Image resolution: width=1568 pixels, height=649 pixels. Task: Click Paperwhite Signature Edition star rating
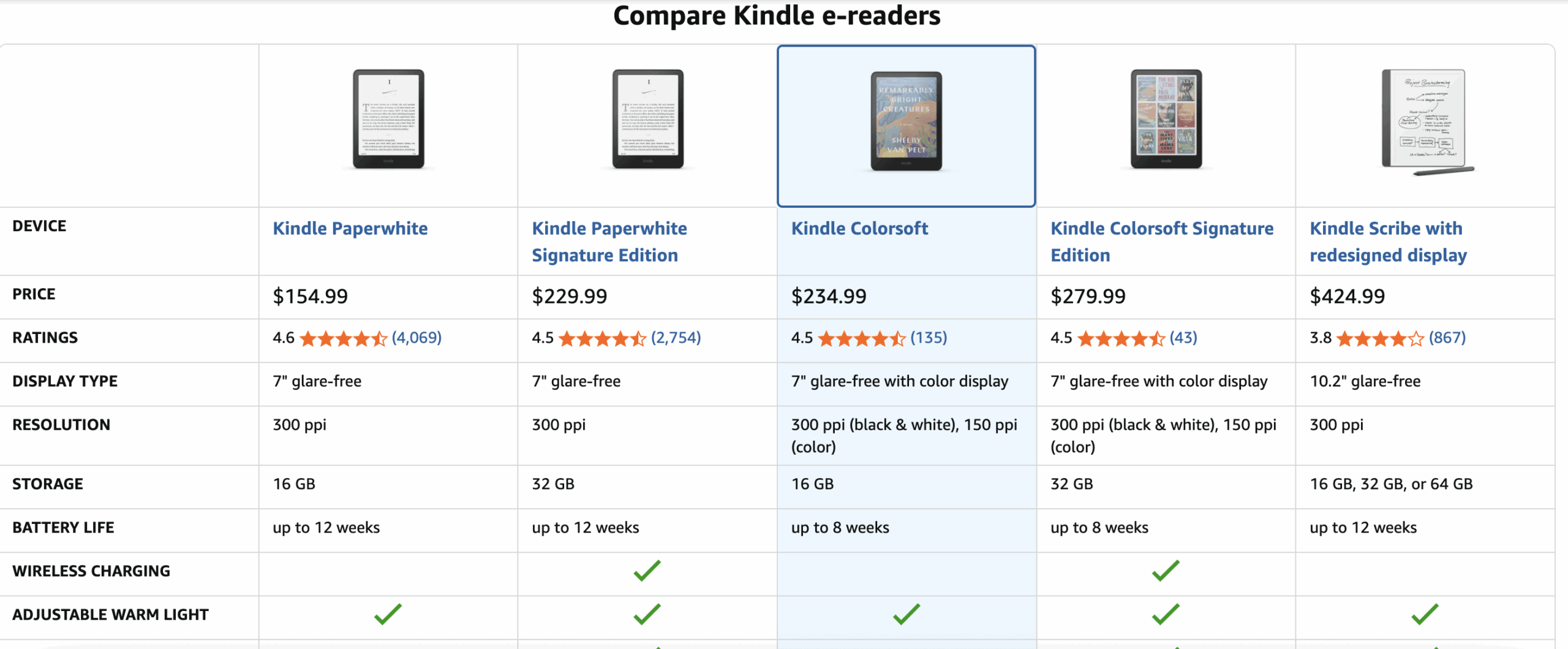(x=603, y=338)
